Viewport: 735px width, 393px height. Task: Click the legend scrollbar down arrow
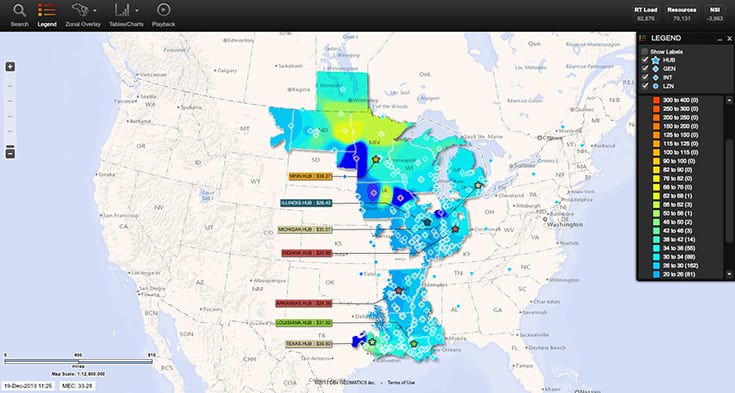click(x=729, y=274)
